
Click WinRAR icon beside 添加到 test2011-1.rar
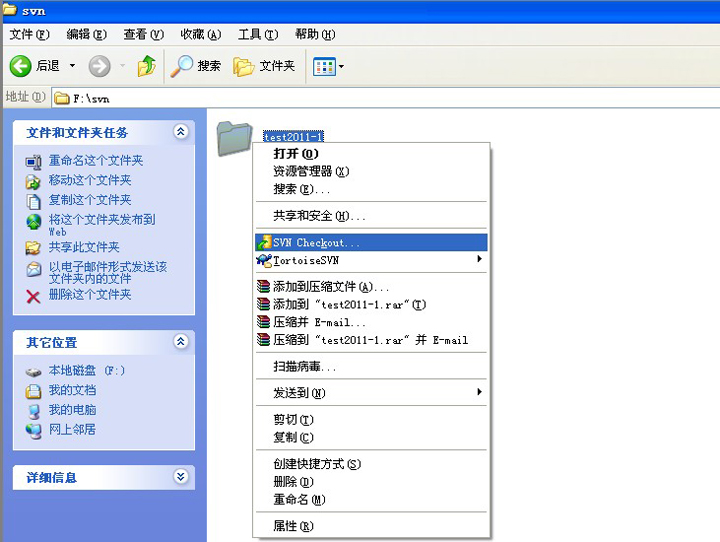[264, 304]
